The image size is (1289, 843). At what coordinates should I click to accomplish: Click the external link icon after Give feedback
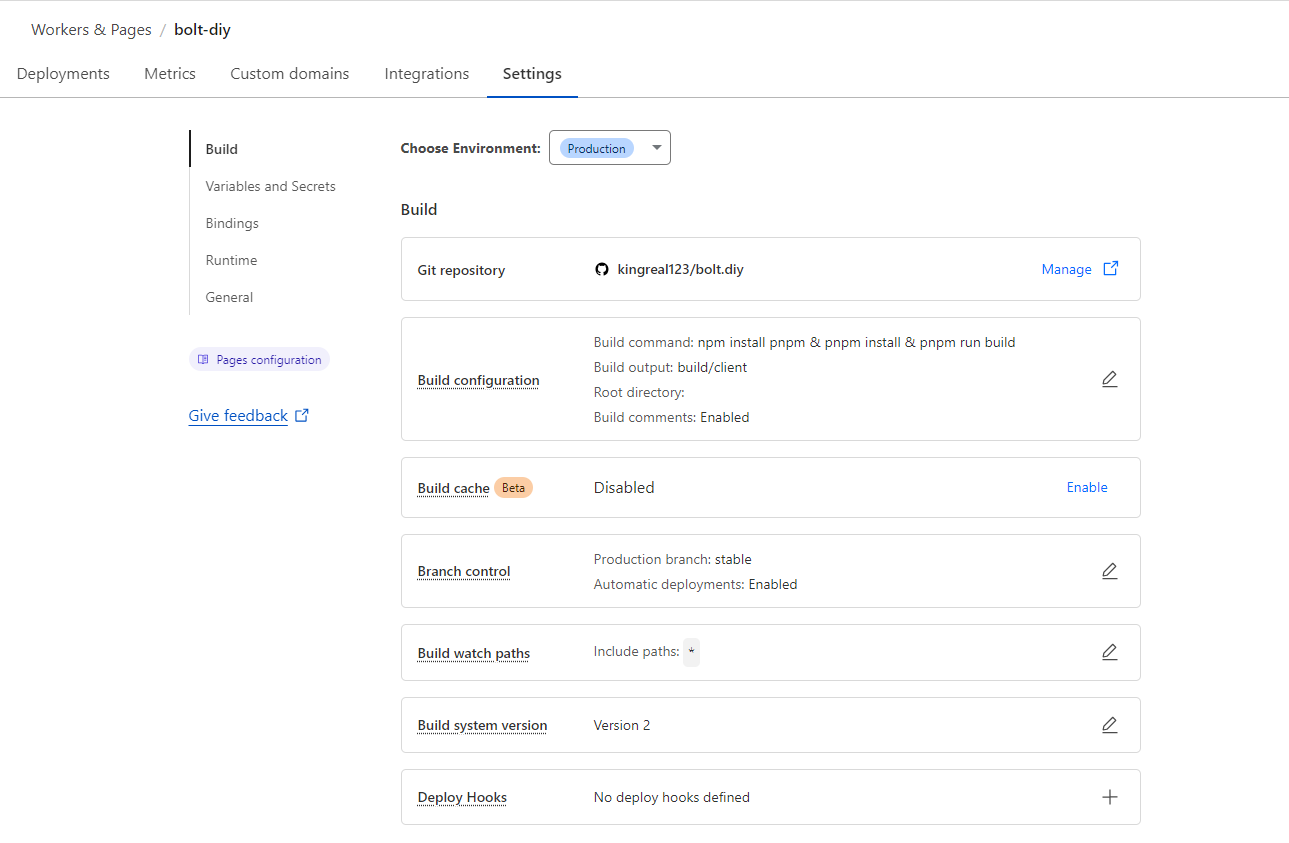[302, 415]
